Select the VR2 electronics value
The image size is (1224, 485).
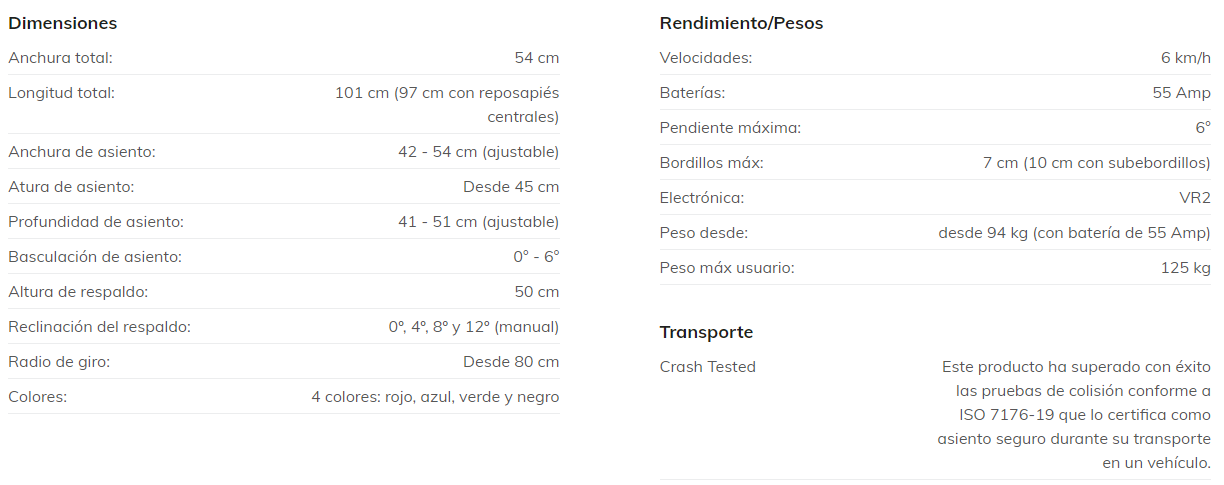click(x=1195, y=198)
